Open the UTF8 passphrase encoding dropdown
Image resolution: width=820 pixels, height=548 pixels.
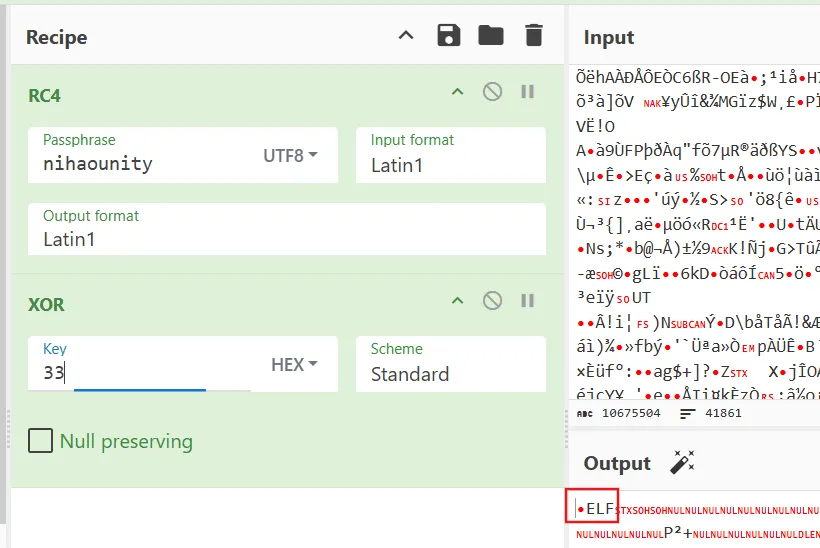[x=290, y=156]
